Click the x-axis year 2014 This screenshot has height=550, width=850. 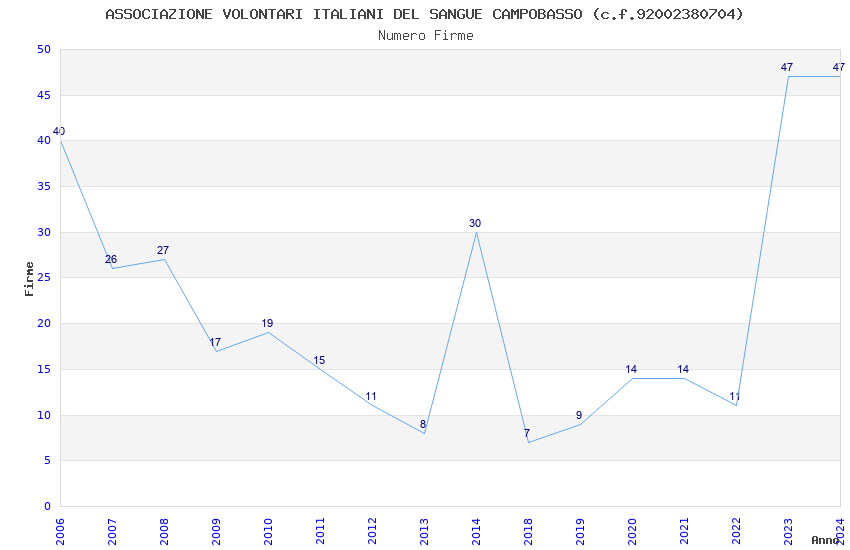[476, 531]
